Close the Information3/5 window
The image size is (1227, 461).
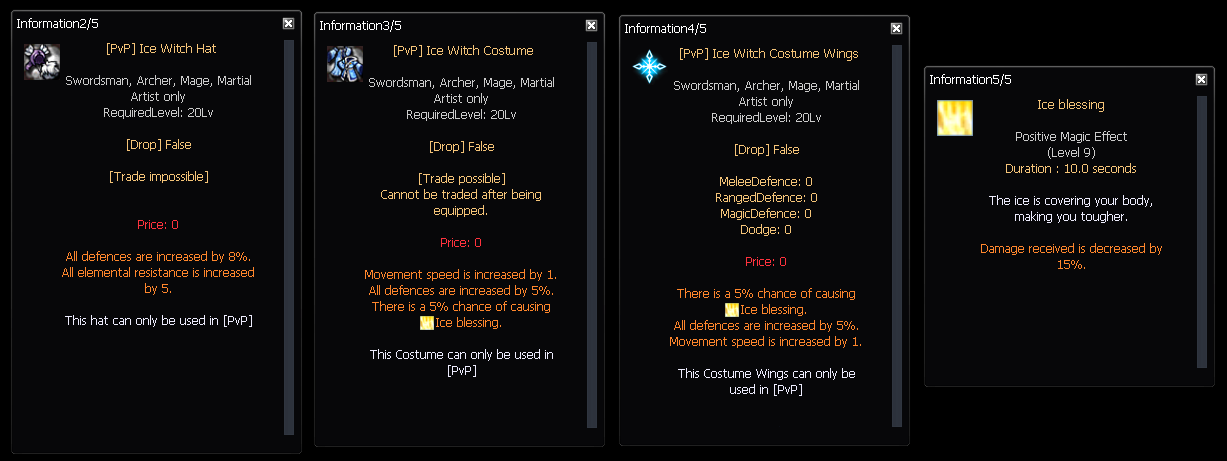point(591,25)
